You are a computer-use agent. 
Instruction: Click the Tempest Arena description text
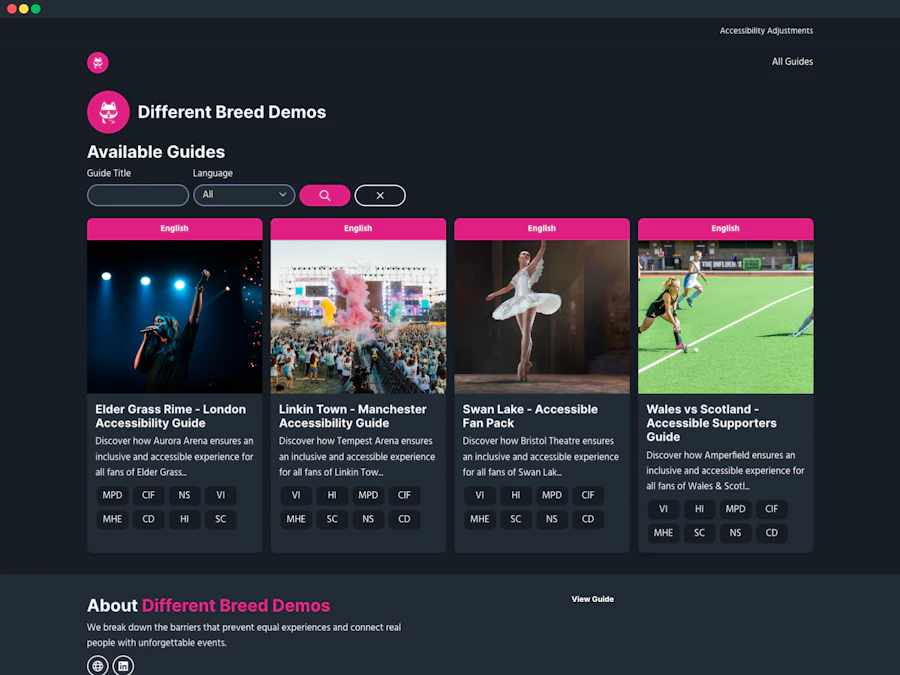click(357, 457)
